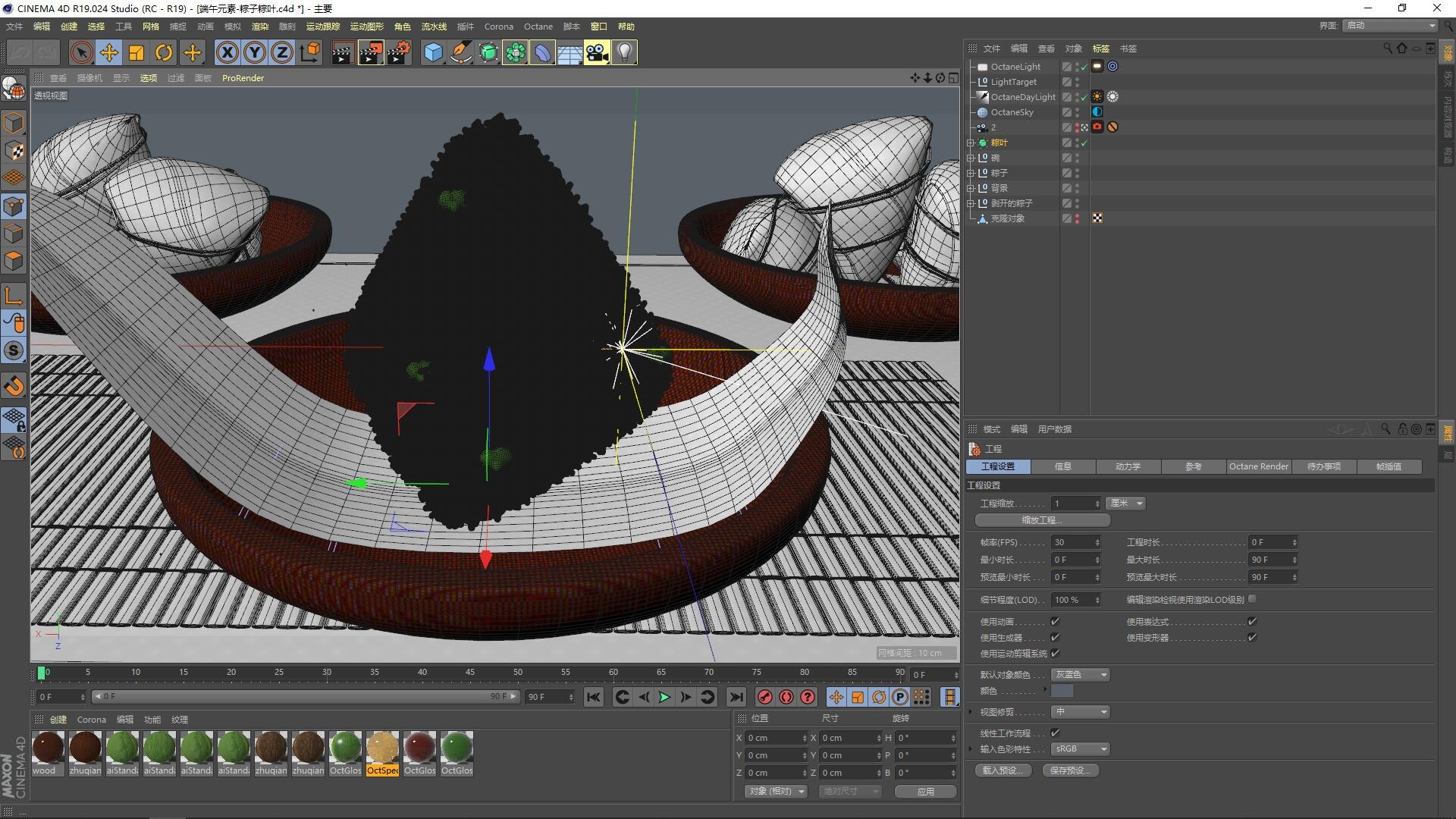
Task: Switch to the 动力学 tab
Action: pyautogui.click(x=1128, y=466)
